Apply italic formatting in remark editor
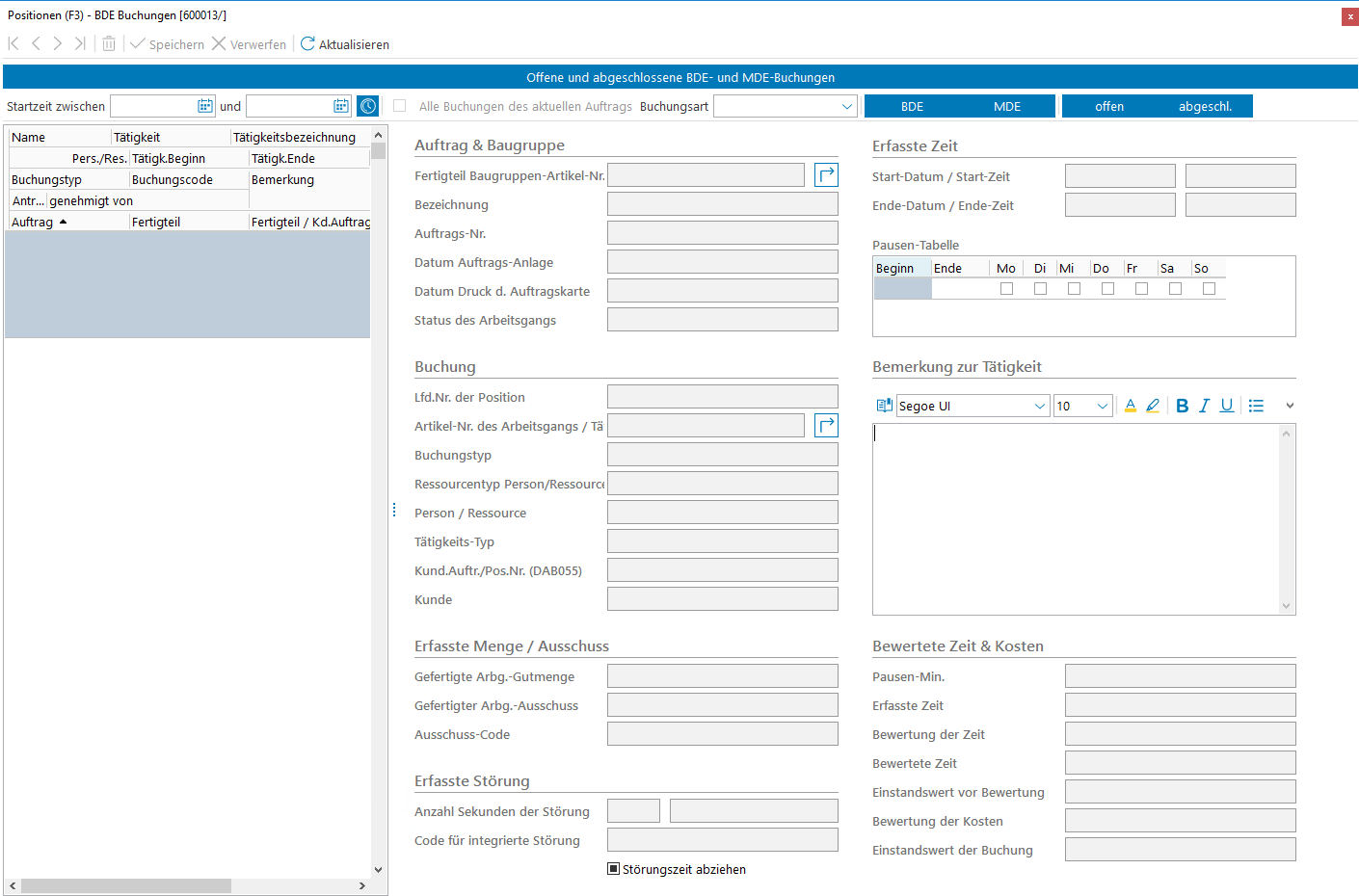 pos(1204,406)
